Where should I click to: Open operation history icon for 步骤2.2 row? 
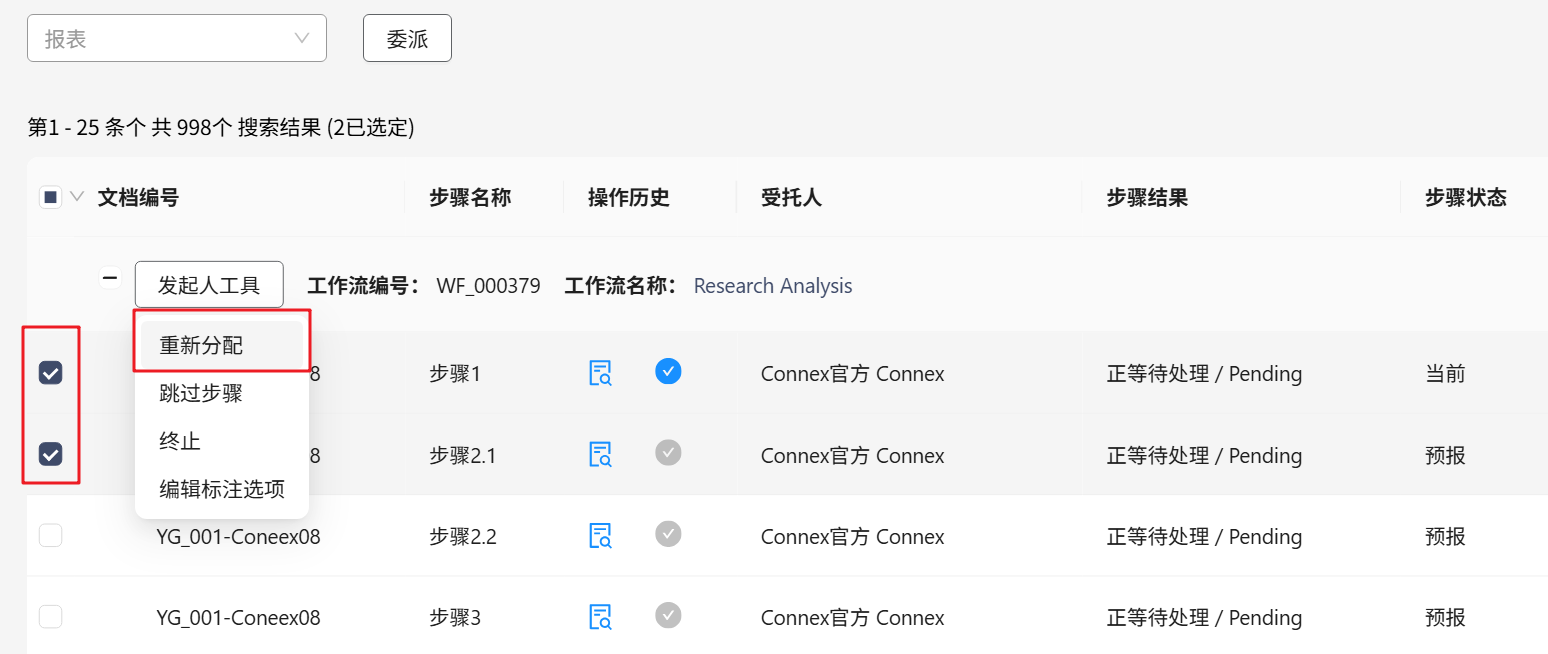point(600,536)
